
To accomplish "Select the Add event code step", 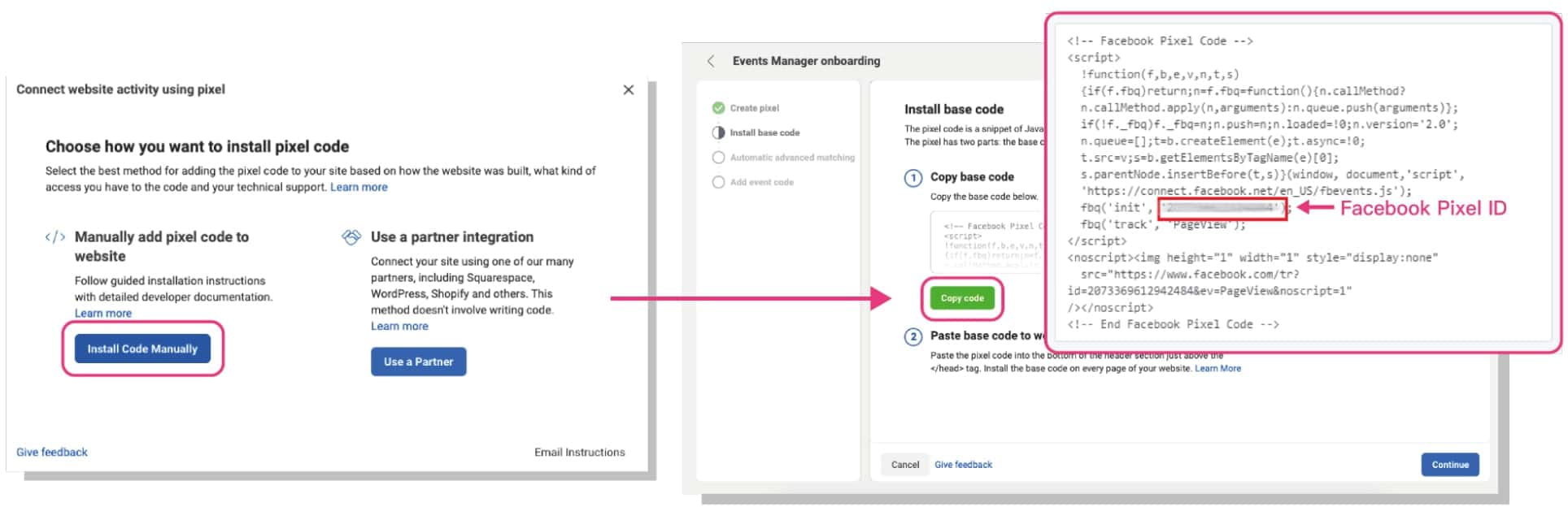I will click(762, 182).
